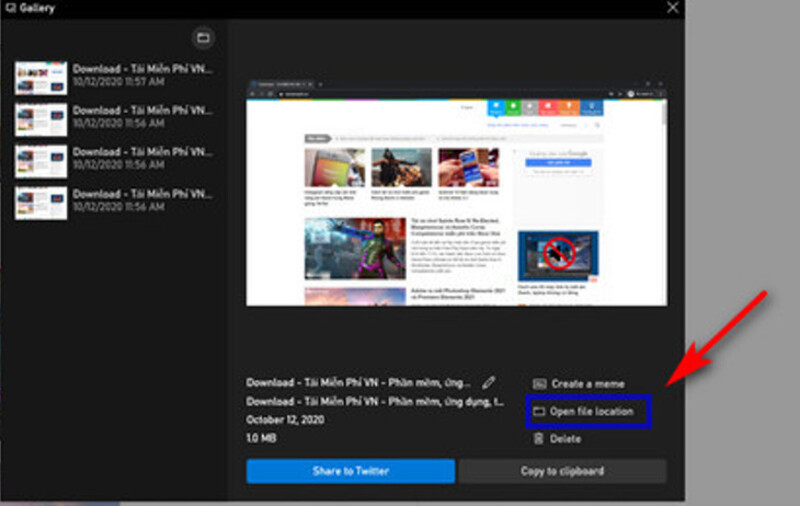Click the Delete trash can icon
The height and width of the screenshot is (506, 800).
[x=538, y=439]
